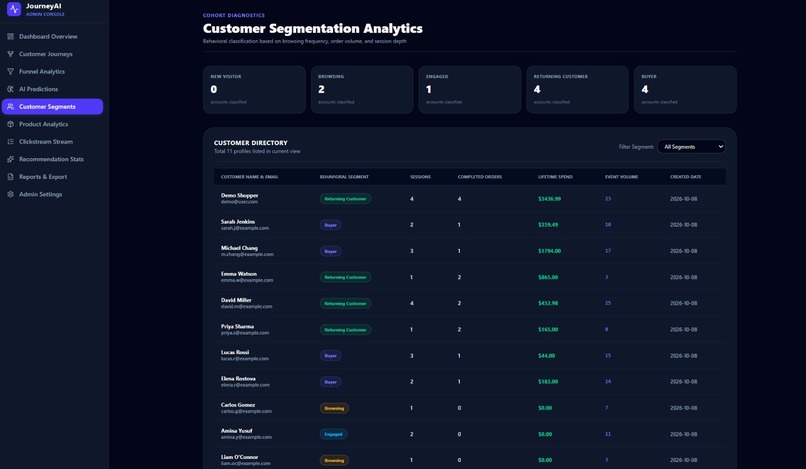Image resolution: width=806 pixels, height=469 pixels.
Task: Click the Funnel Analytics funnel icon
Action: 10,71
